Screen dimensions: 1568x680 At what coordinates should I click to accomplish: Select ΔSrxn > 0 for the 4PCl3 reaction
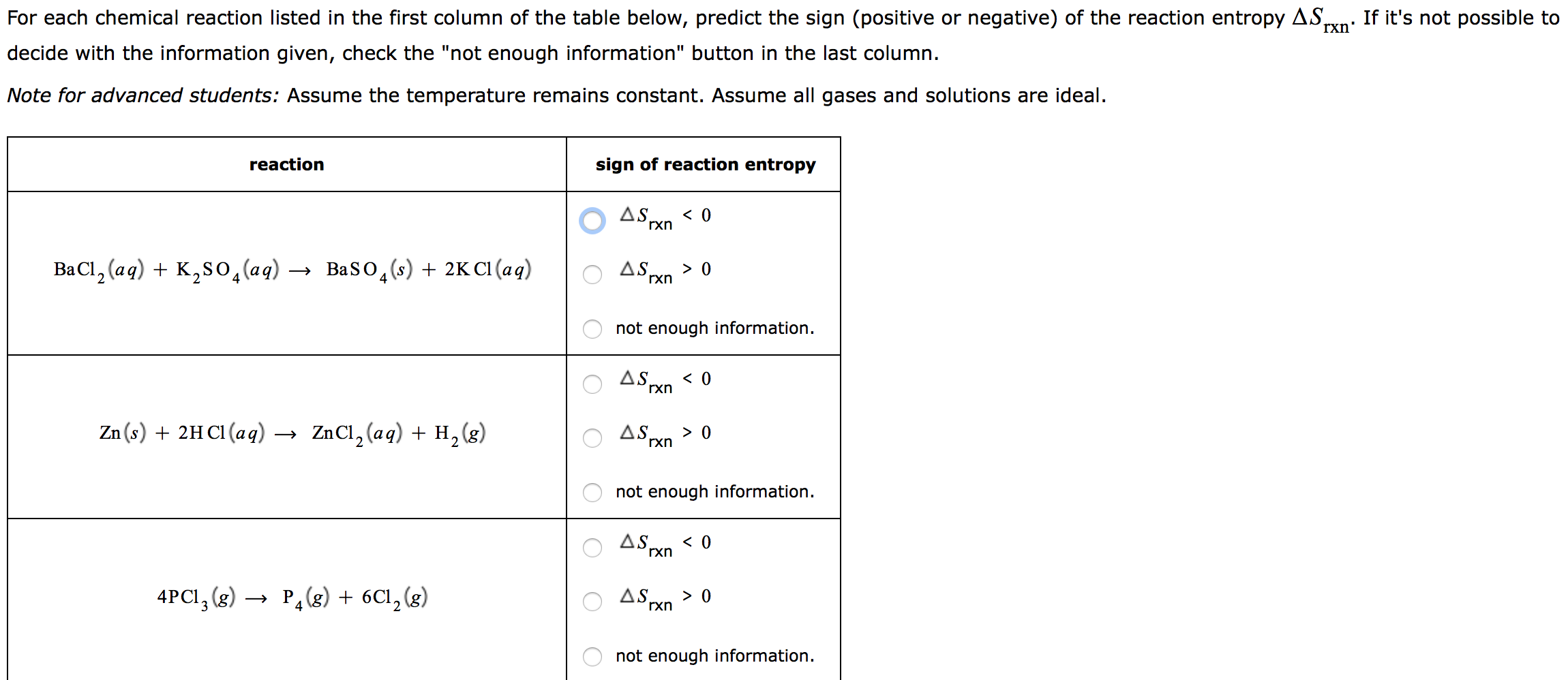(x=592, y=602)
